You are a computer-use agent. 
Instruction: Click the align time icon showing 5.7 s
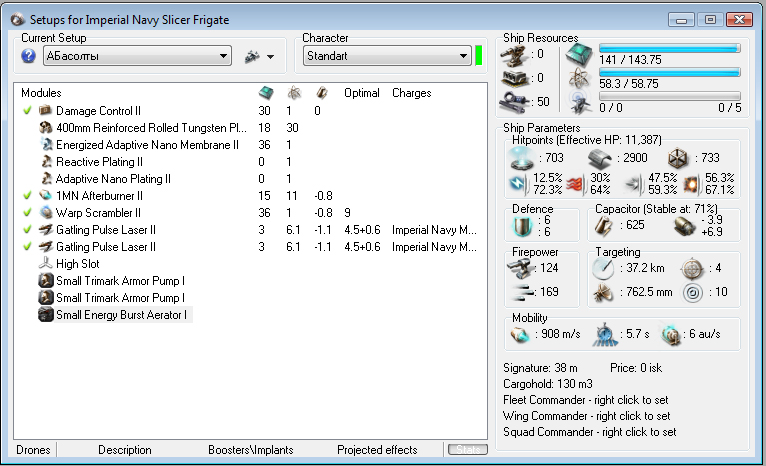(605, 335)
